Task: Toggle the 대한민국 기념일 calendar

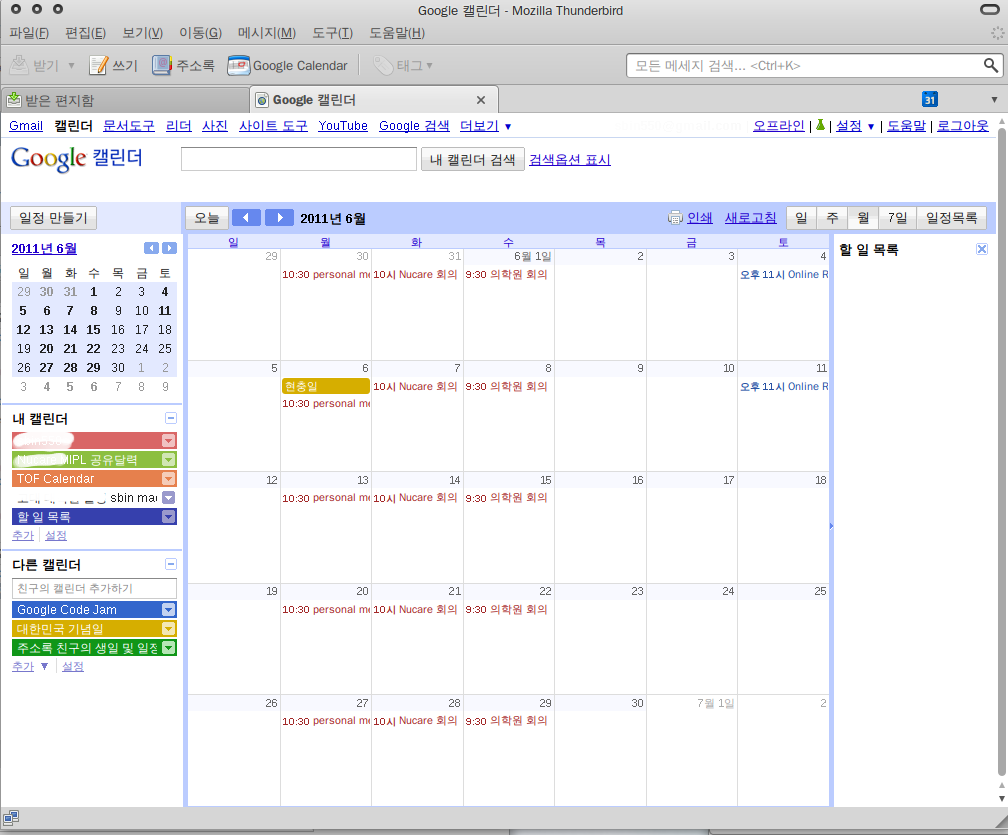Action: tap(86, 629)
